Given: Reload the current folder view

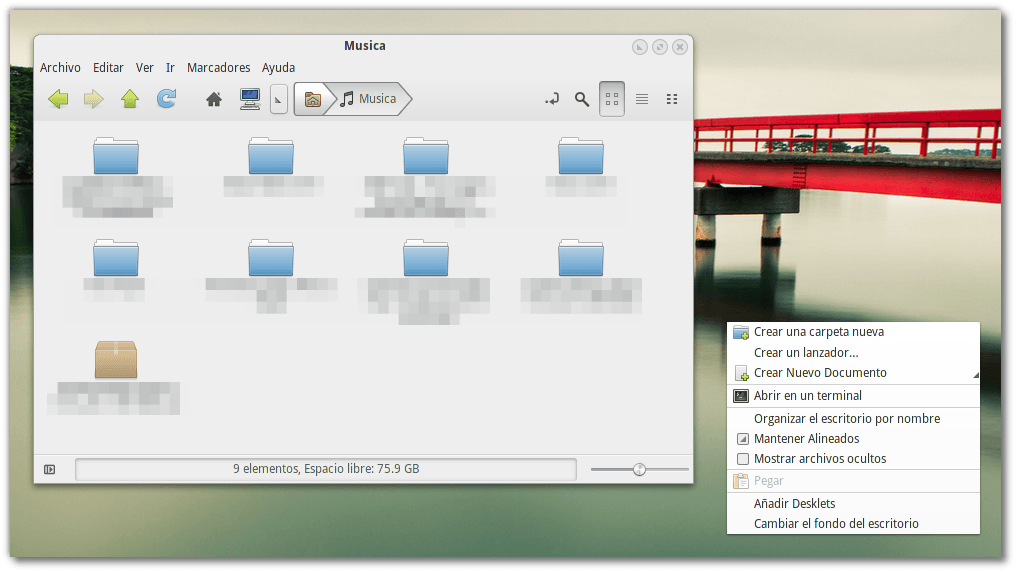Looking at the screenshot, I should [166, 99].
